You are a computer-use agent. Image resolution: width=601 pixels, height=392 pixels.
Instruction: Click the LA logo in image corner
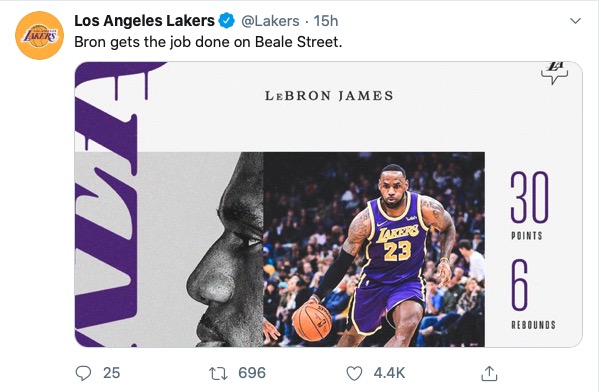(554, 73)
